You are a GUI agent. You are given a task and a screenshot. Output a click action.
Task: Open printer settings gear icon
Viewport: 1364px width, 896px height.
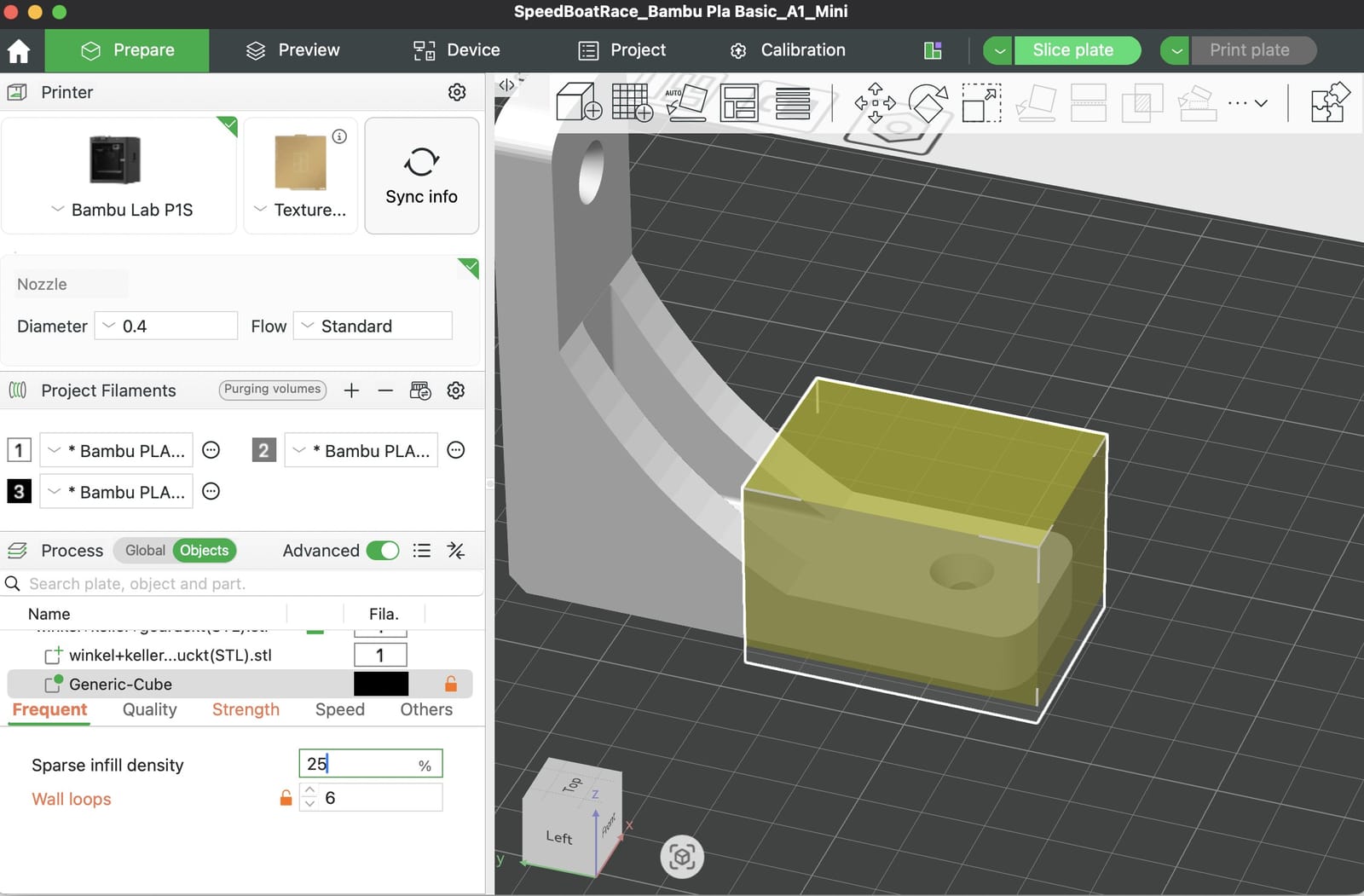click(x=457, y=92)
